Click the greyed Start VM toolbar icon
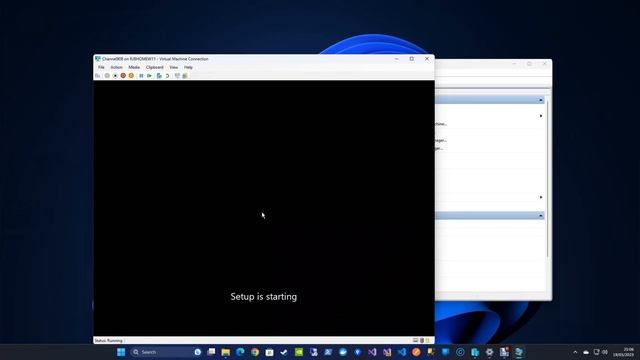Screen dimensions: 640x360 (x=107, y=76)
